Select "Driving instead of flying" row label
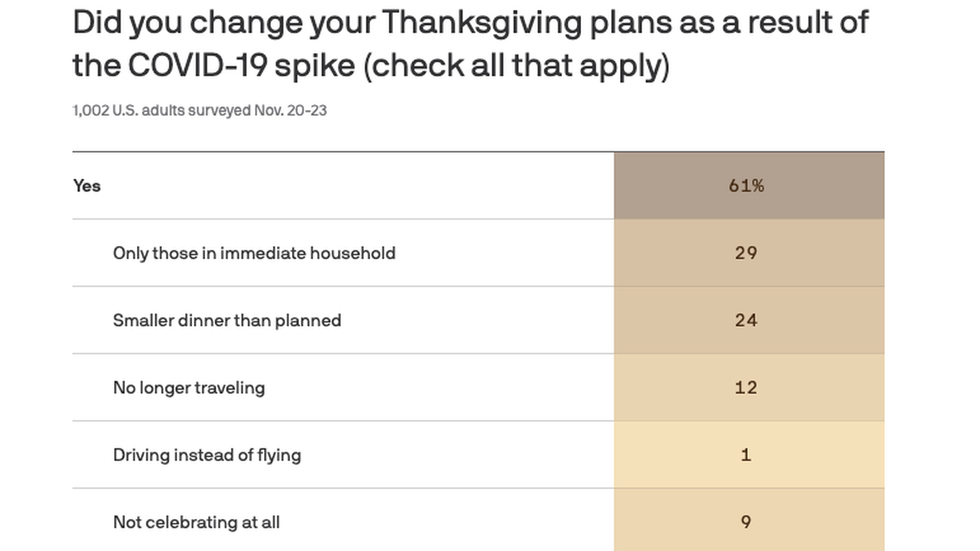 [207, 455]
